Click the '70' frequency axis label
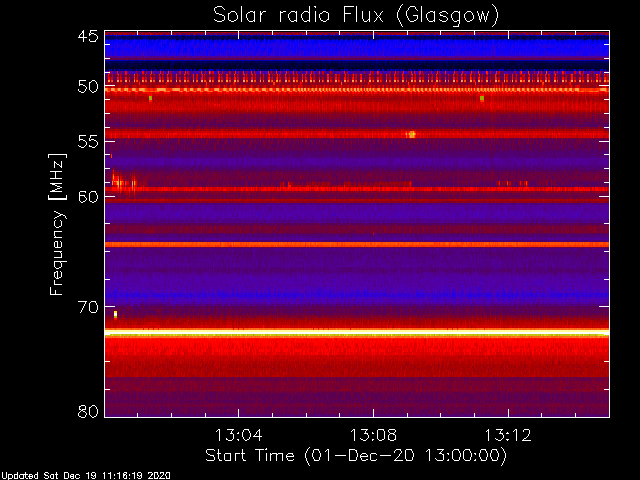Image resolution: width=640 pixels, height=480 pixels. point(88,307)
